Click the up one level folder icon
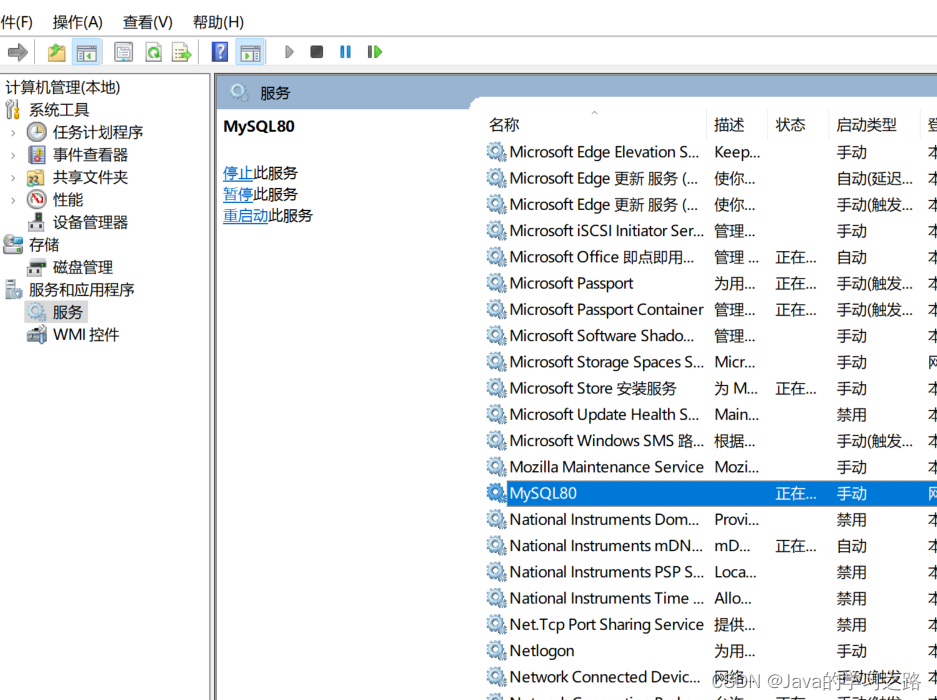937x700 pixels. click(57, 52)
